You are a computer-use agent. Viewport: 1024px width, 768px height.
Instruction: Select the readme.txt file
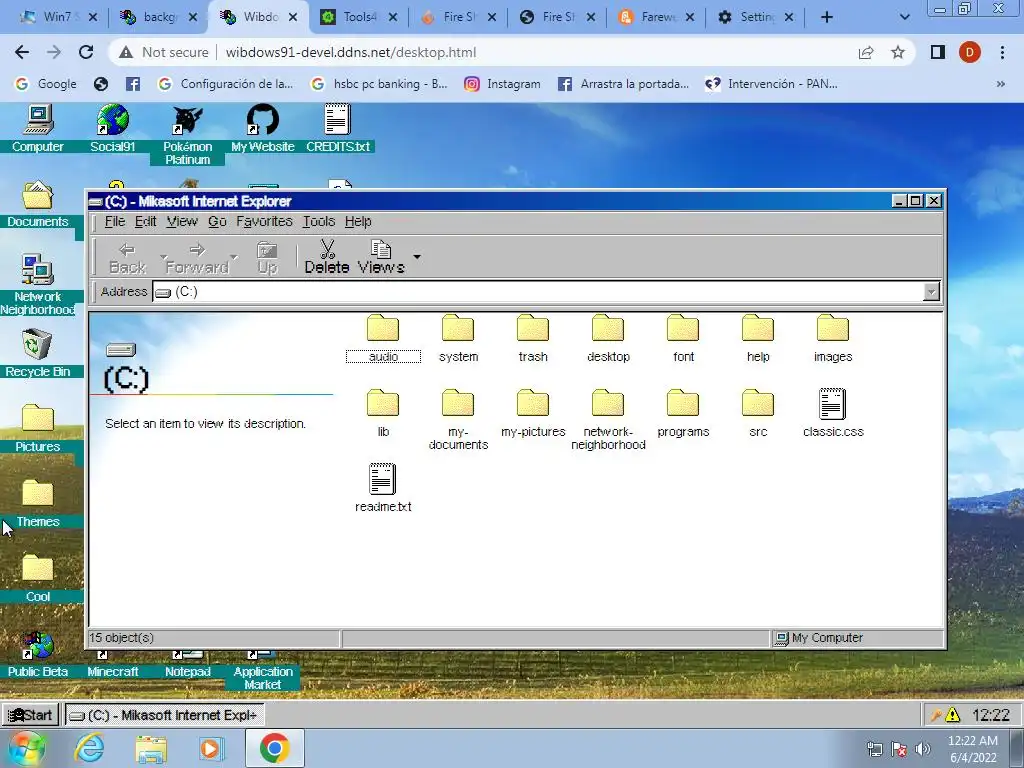(383, 488)
